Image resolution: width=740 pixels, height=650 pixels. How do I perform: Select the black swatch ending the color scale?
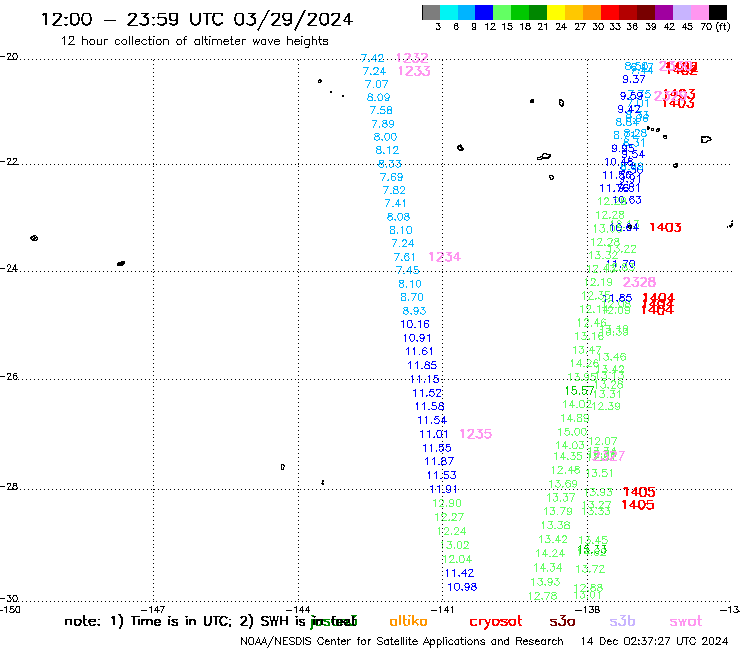pos(717,12)
